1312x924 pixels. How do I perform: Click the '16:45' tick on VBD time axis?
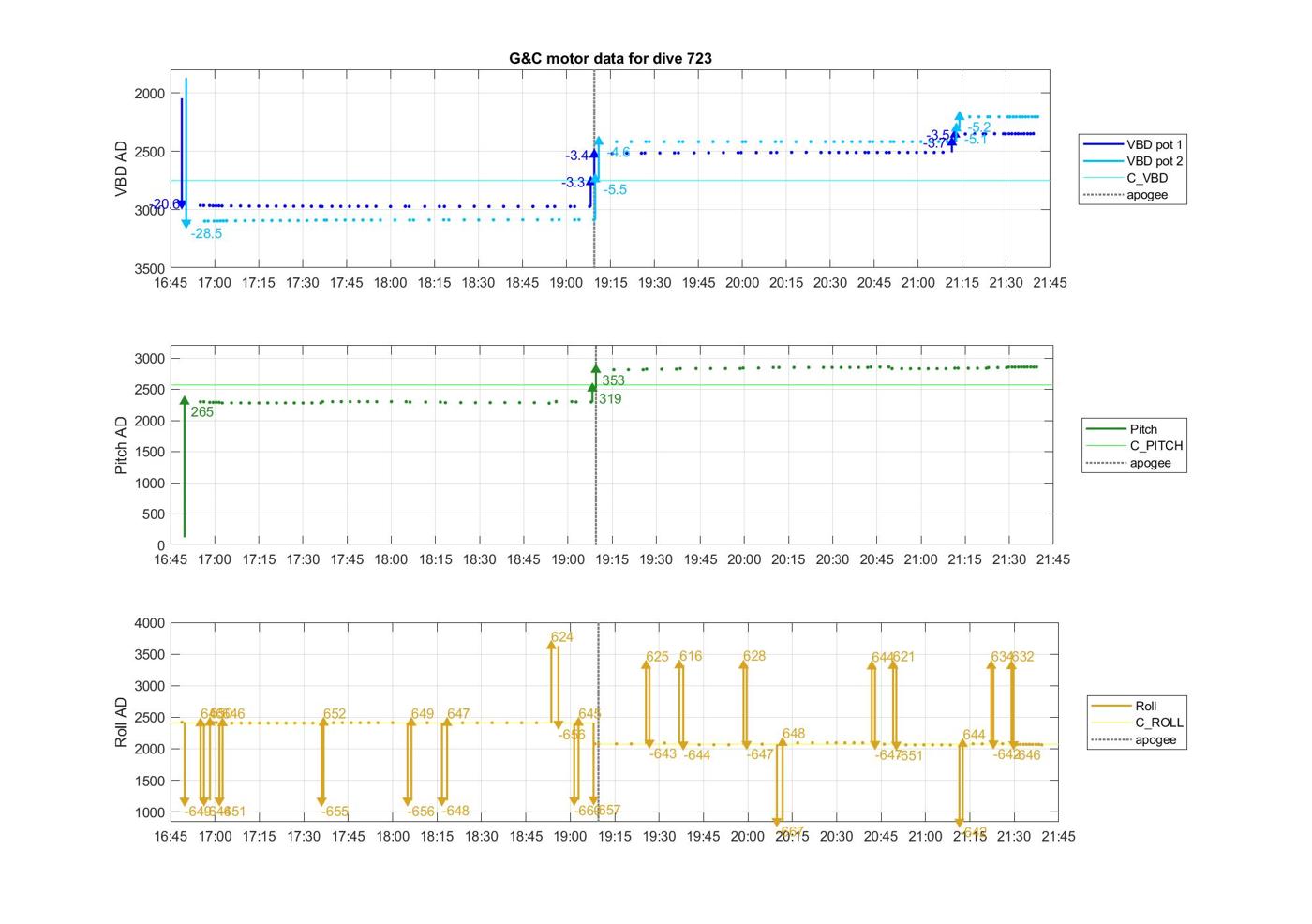tap(171, 283)
